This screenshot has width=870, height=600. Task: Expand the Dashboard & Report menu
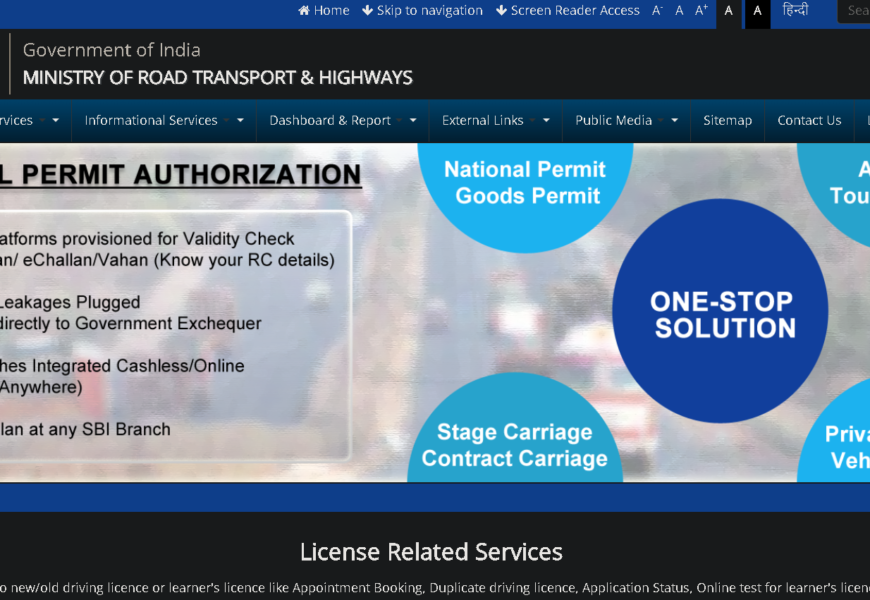pyautogui.click(x=342, y=120)
